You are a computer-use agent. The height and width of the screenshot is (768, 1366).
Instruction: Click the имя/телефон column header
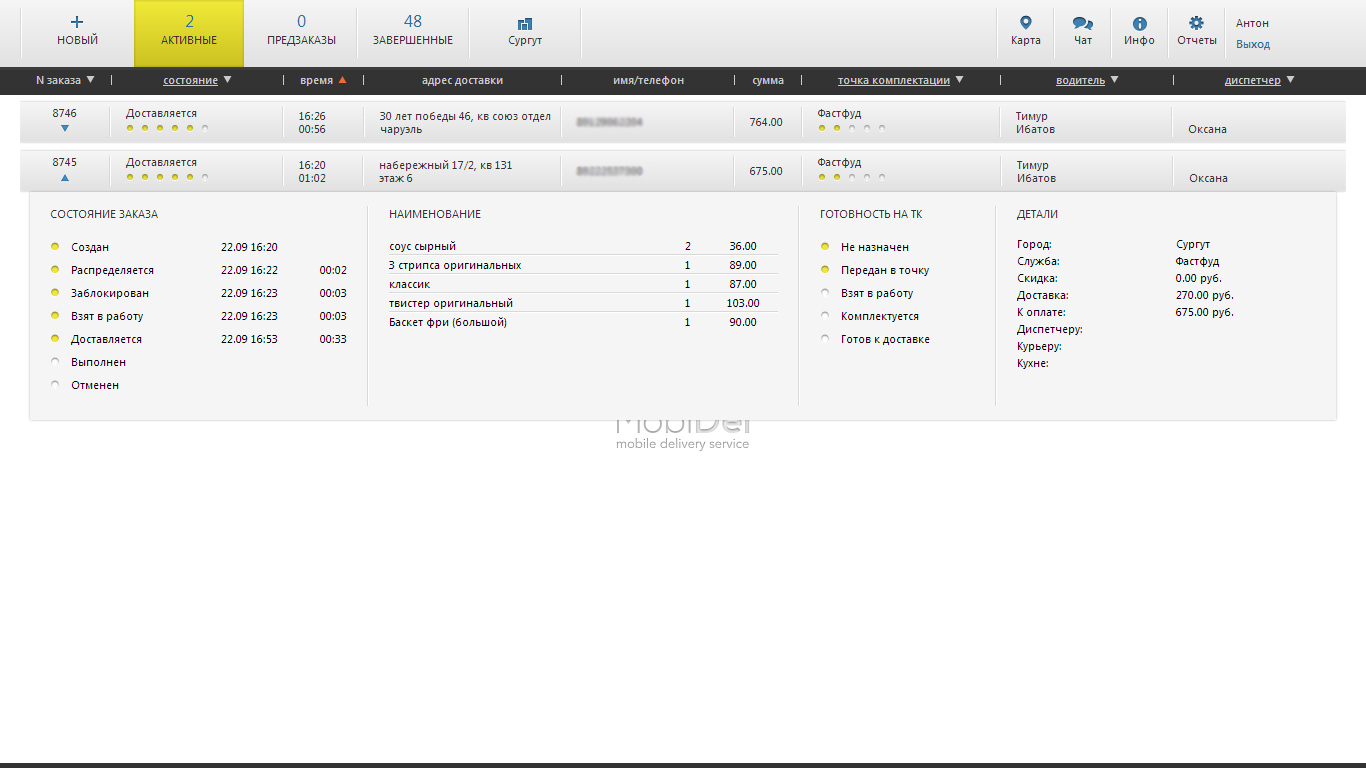tap(648, 80)
